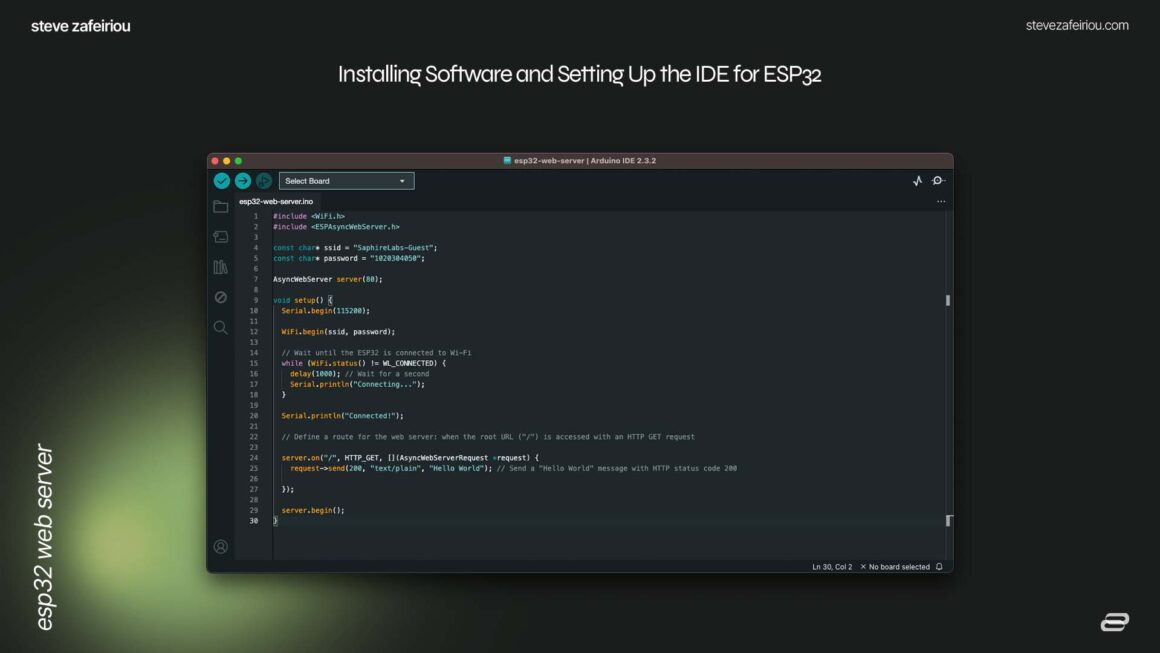Toggle notifications bell in status bar
This screenshot has height=653, width=1160.
(x=939, y=567)
